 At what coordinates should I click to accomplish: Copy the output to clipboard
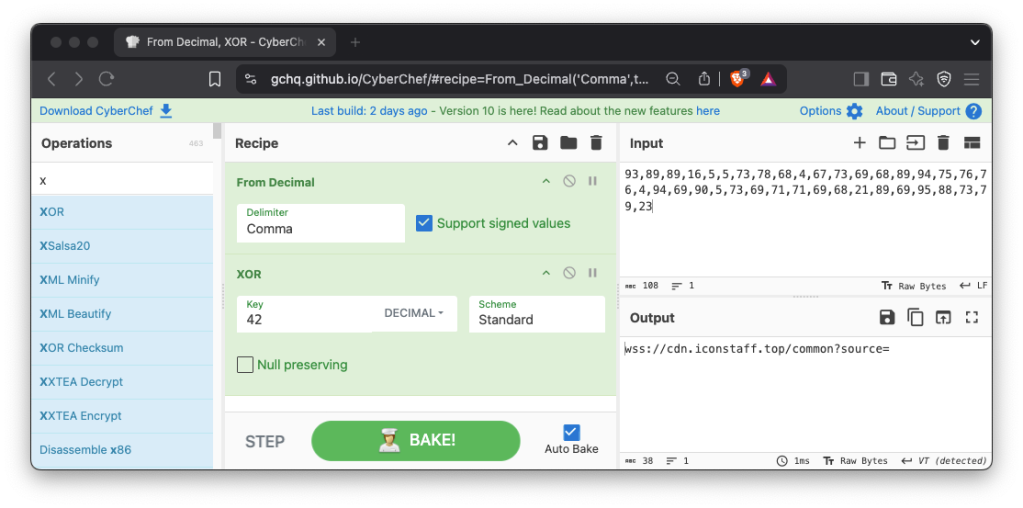[915, 318]
